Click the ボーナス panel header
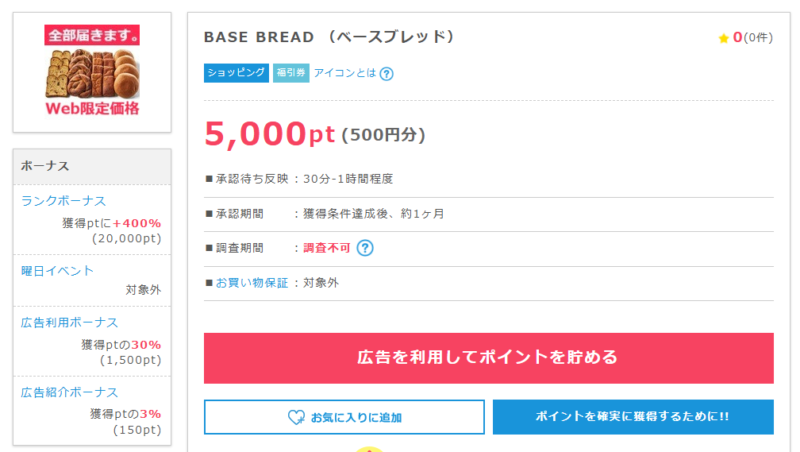This screenshot has height=452, width=800. (92, 166)
